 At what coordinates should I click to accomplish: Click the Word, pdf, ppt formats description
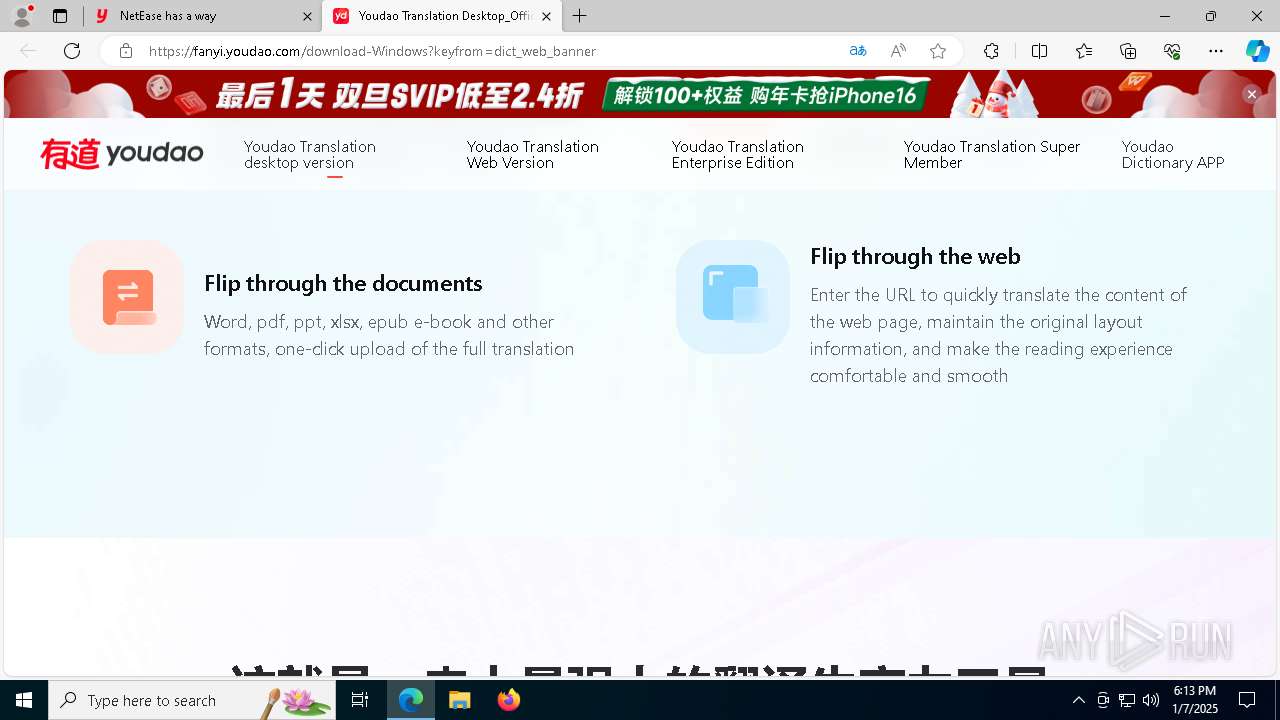pos(389,335)
